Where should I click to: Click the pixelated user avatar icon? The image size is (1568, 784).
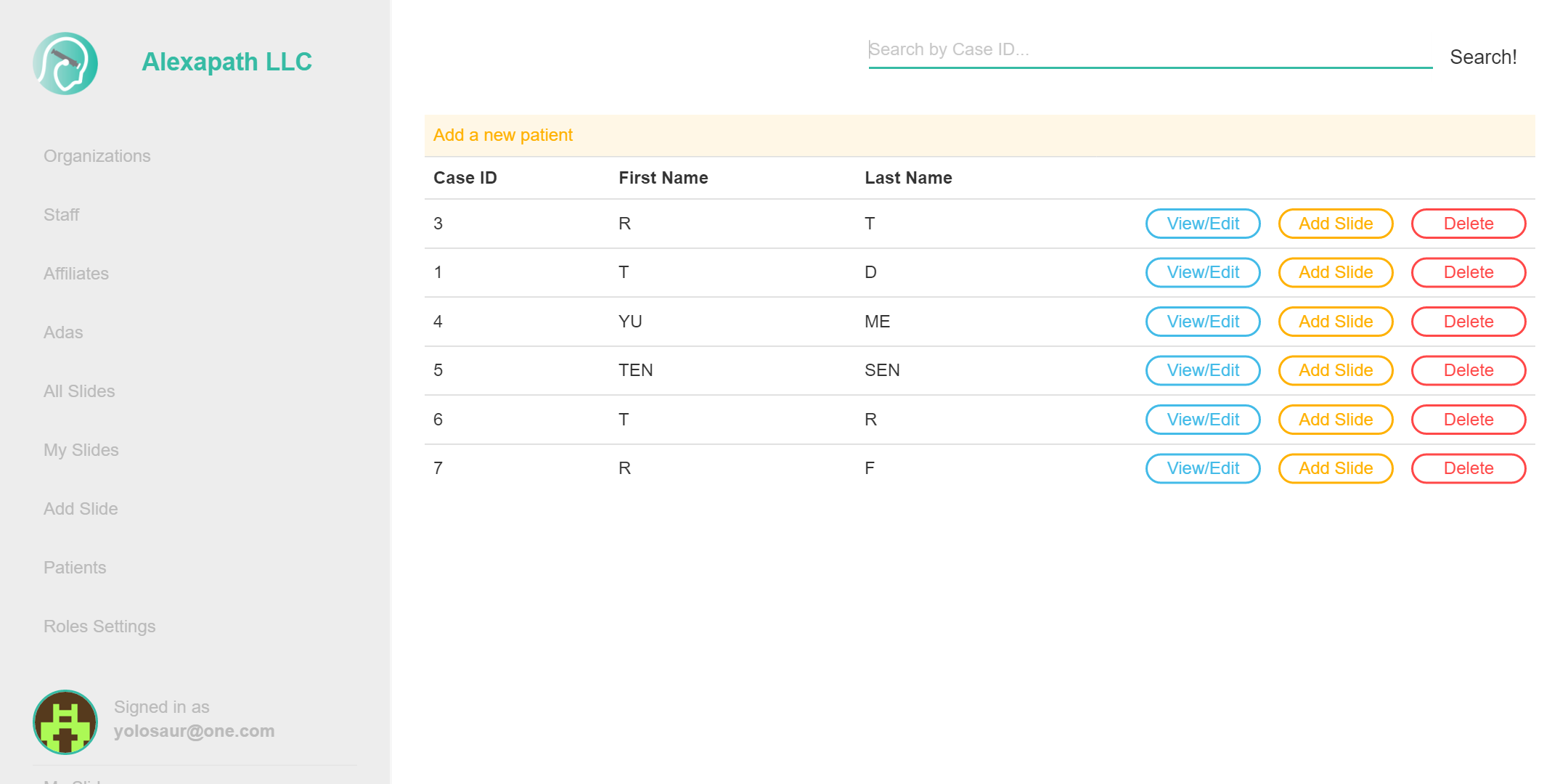[x=65, y=722]
